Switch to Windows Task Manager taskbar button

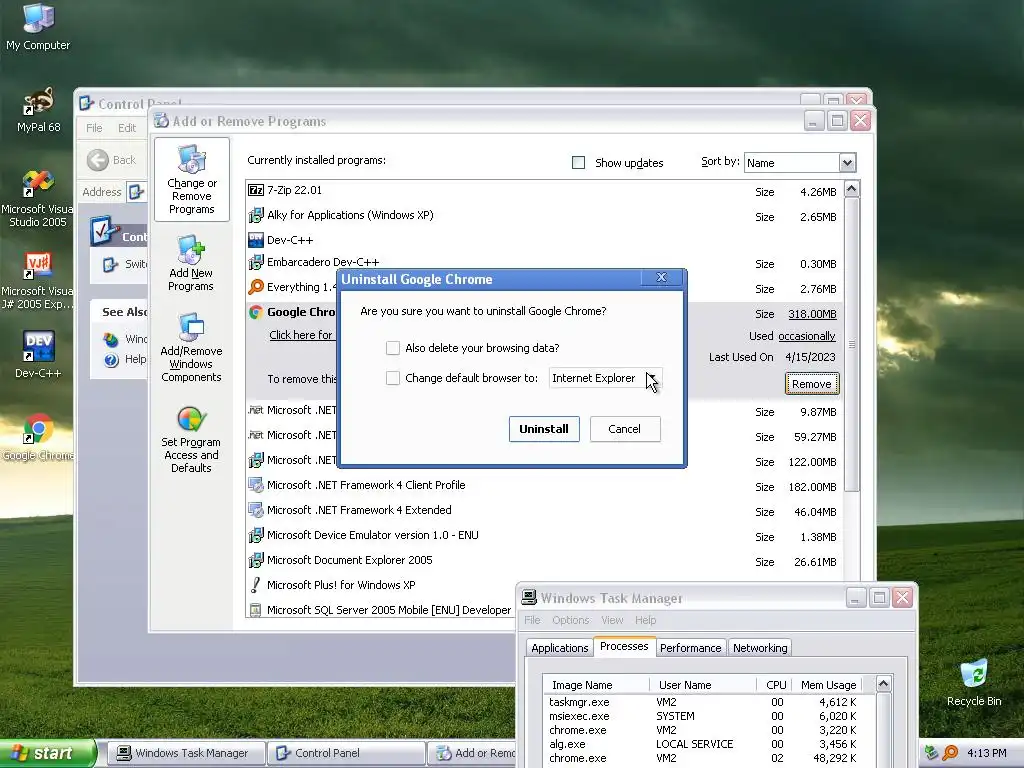pyautogui.click(x=185, y=753)
